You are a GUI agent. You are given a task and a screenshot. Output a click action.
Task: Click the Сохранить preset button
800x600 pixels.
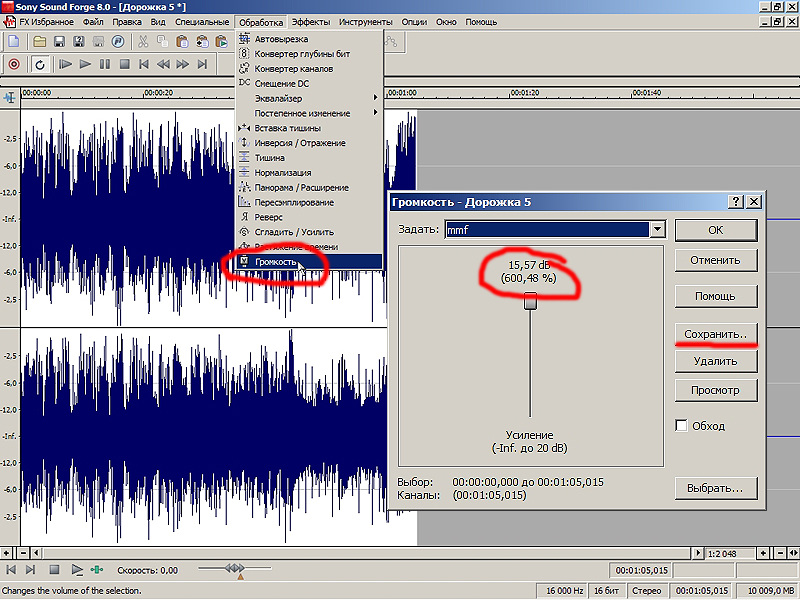coord(716,334)
